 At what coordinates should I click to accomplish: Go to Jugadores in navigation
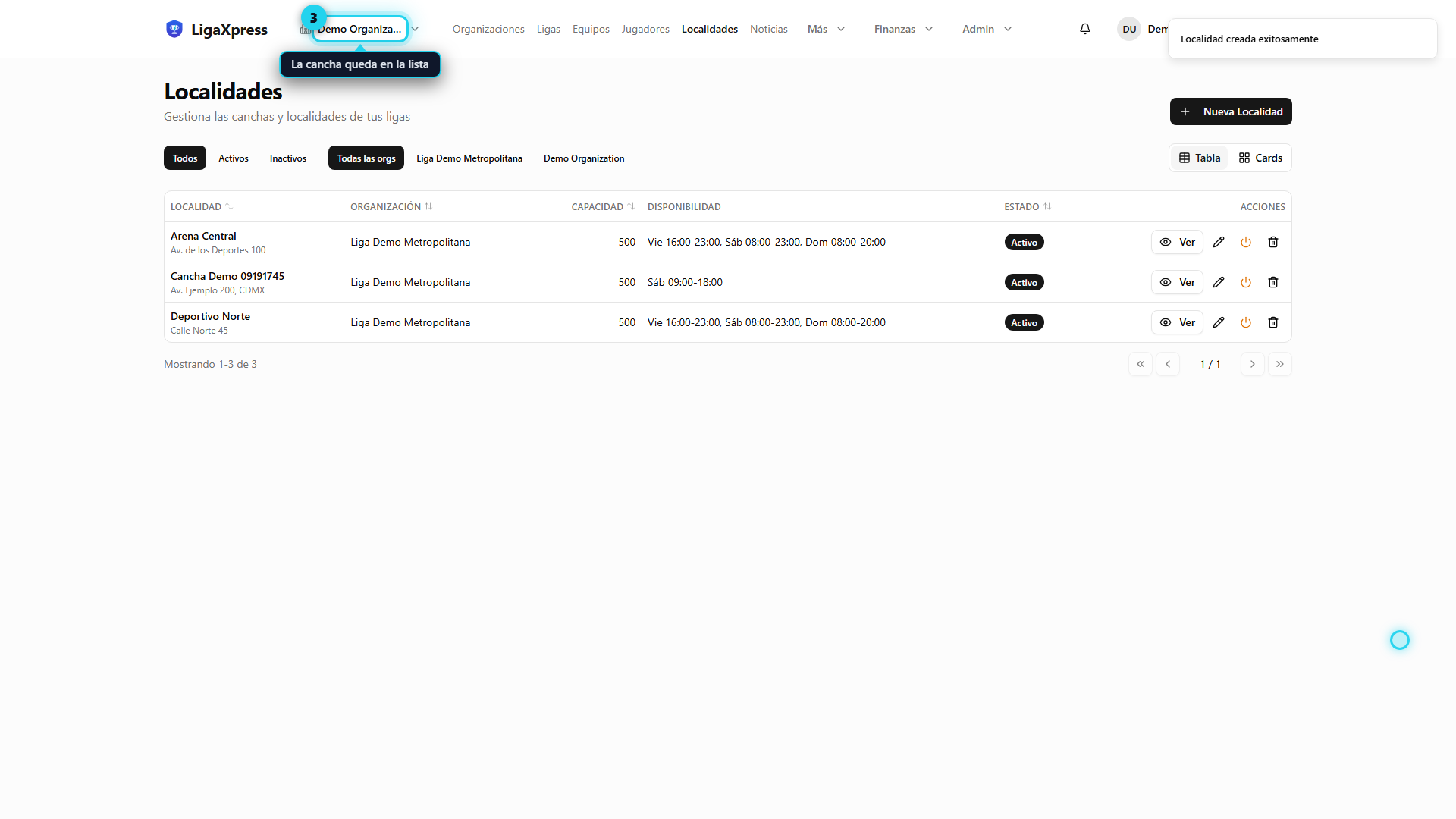coord(645,29)
